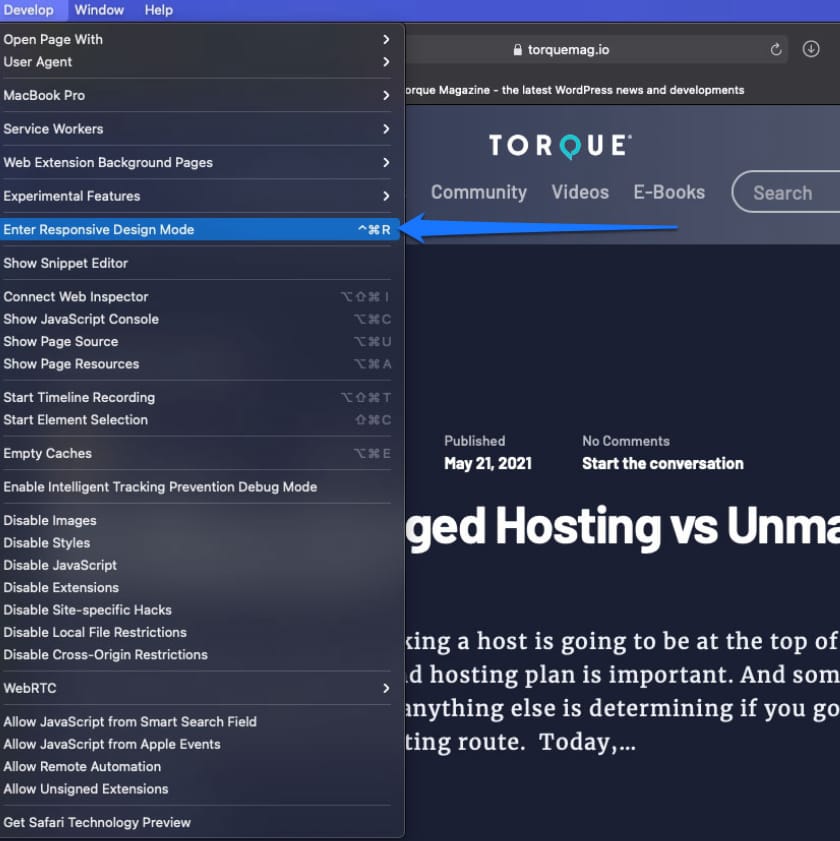Click the Torque logo
This screenshot has height=841, width=840.
click(560, 146)
